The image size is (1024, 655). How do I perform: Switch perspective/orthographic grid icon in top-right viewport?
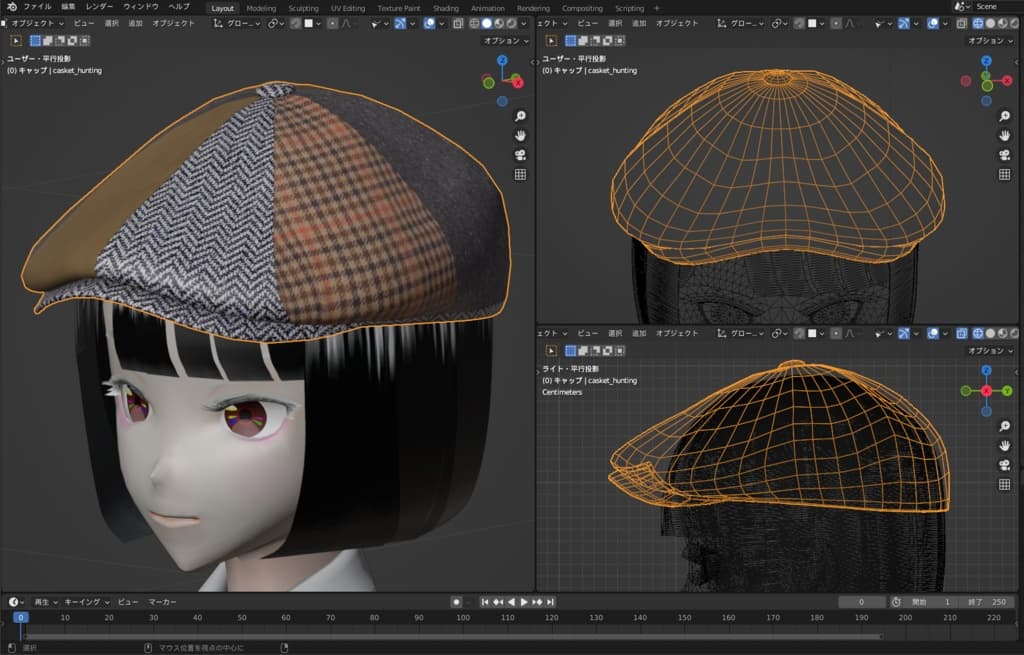pos(1005,175)
